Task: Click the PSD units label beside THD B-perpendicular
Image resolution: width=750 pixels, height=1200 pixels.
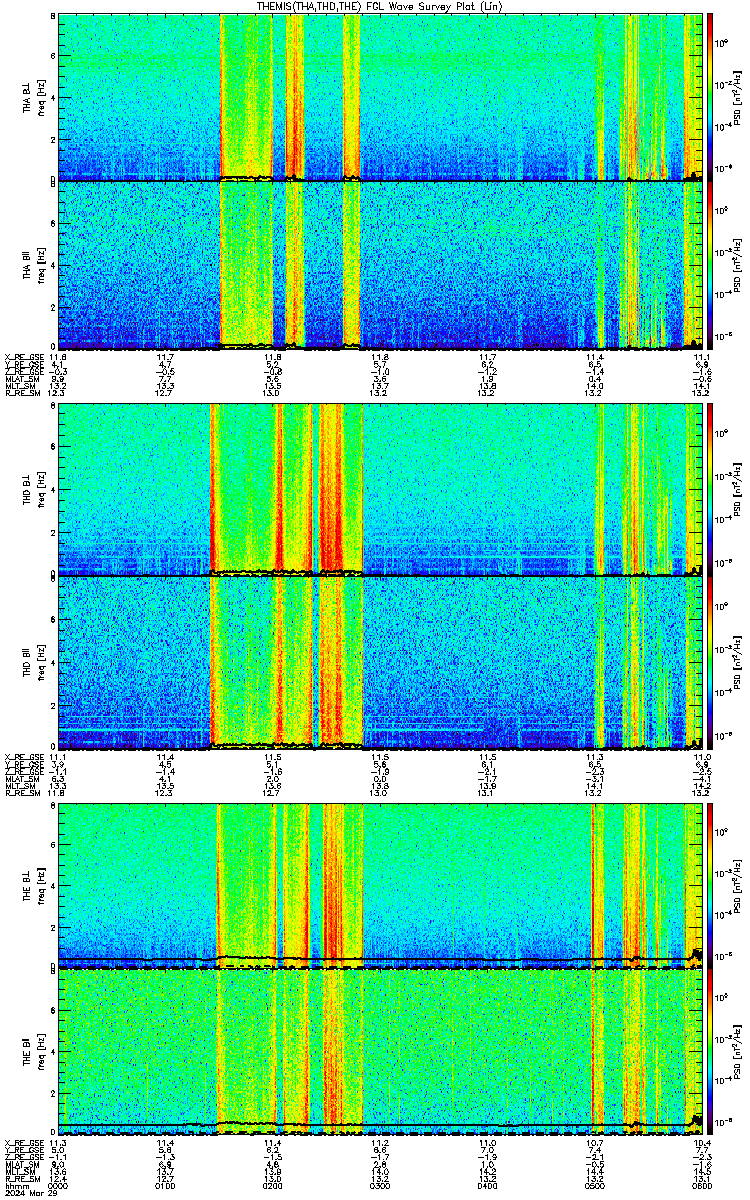Action: point(739,488)
